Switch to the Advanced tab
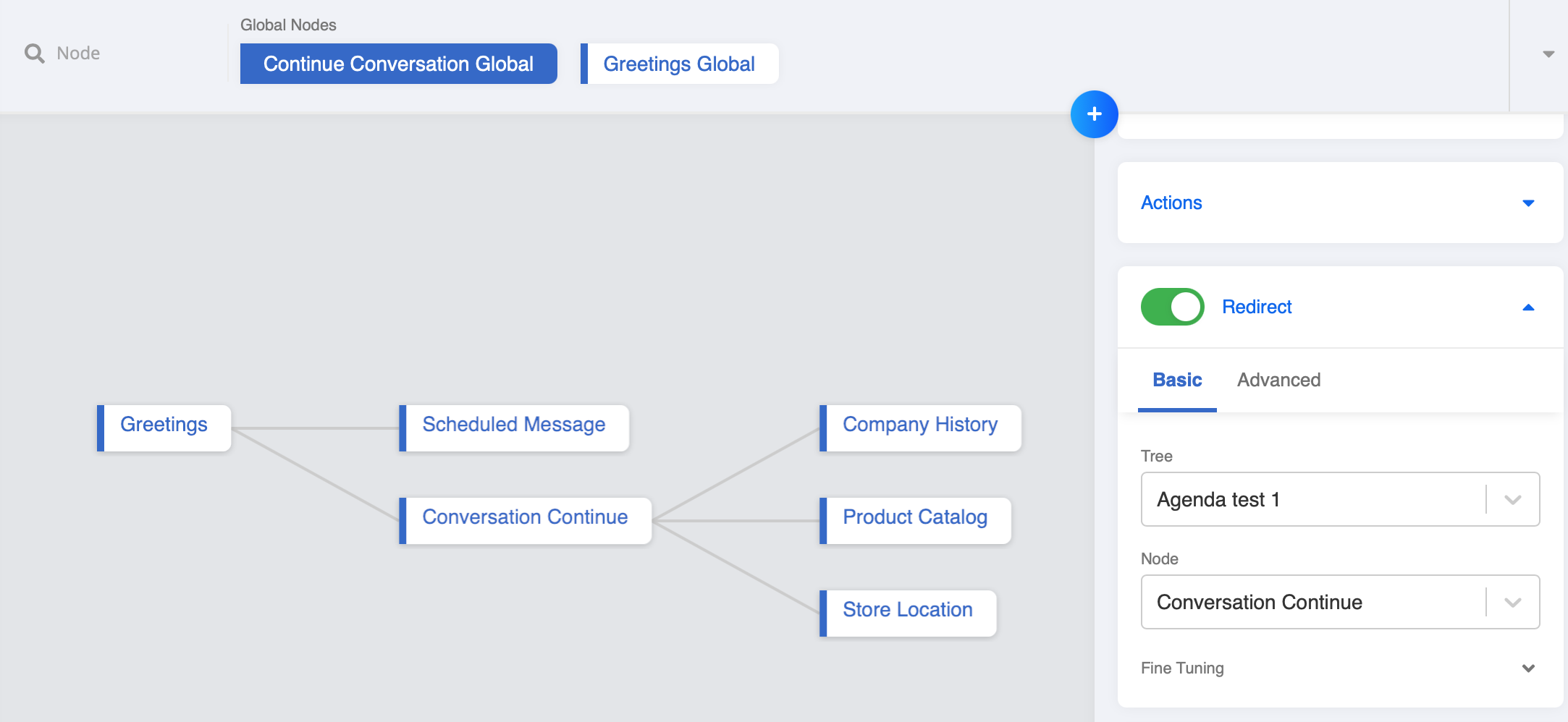1568x722 pixels. tap(1278, 380)
